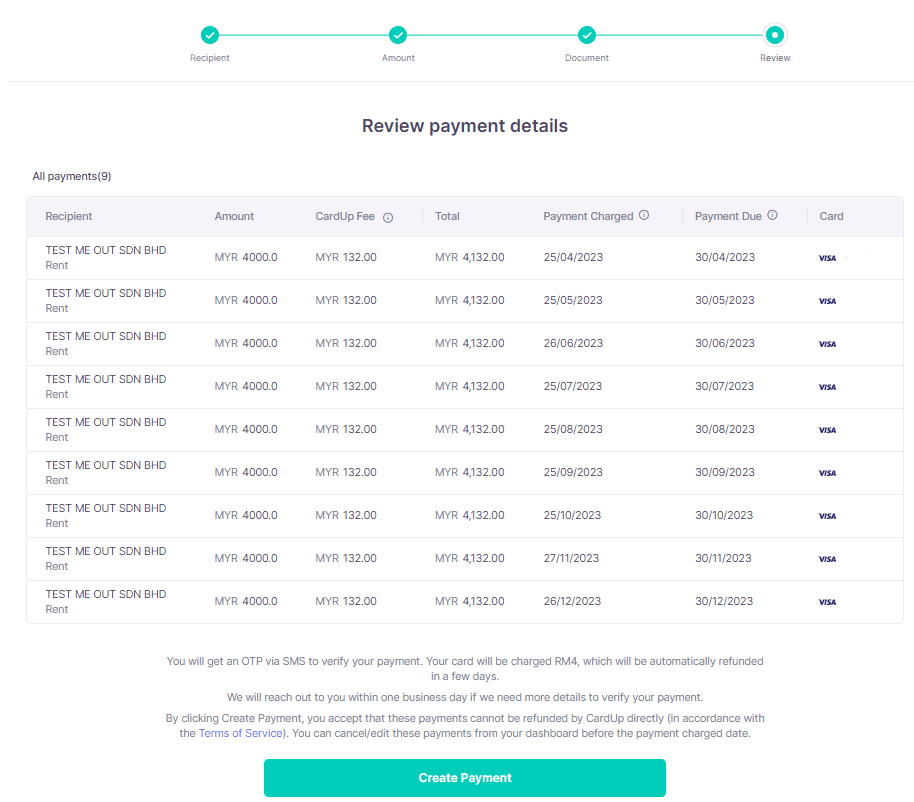Select the Total column header in the table
914x802 pixels.
click(447, 216)
